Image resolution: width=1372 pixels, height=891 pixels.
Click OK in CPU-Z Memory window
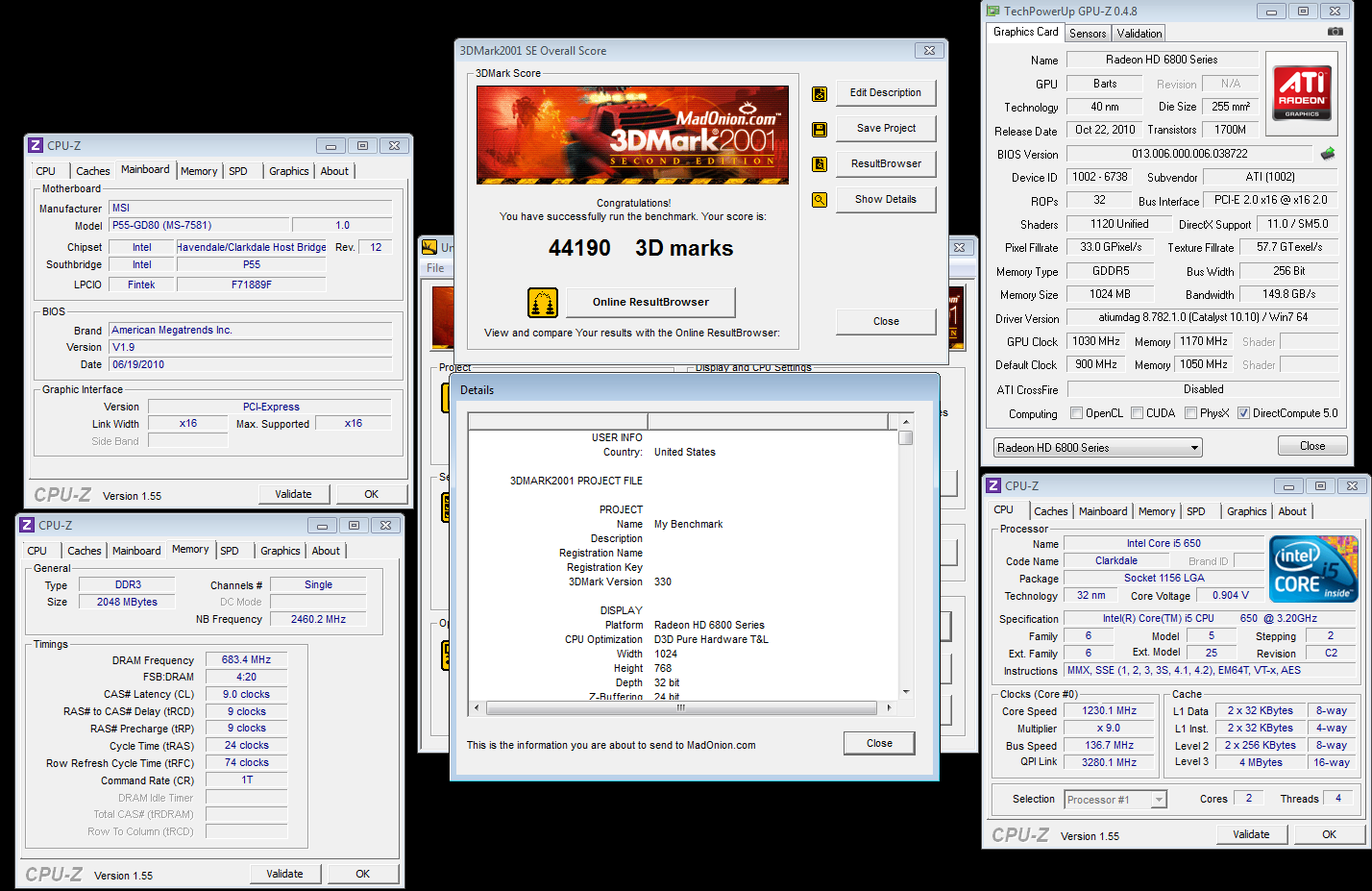tap(363, 875)
